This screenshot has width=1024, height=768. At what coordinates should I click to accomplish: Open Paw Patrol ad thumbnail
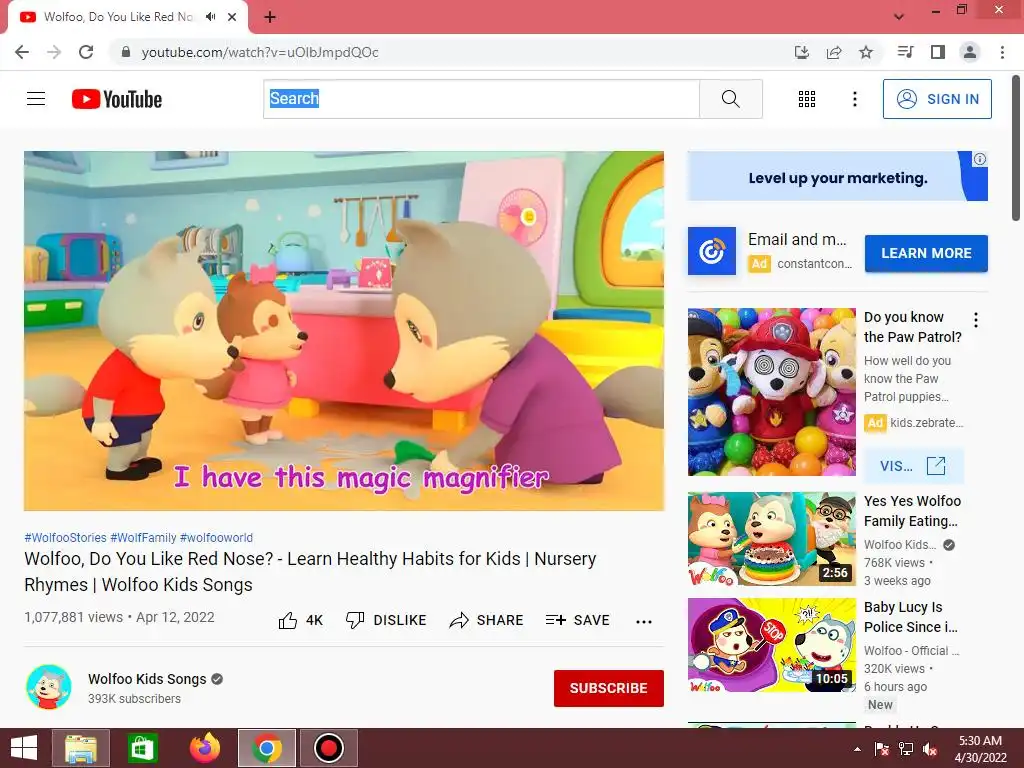(771, 392)
